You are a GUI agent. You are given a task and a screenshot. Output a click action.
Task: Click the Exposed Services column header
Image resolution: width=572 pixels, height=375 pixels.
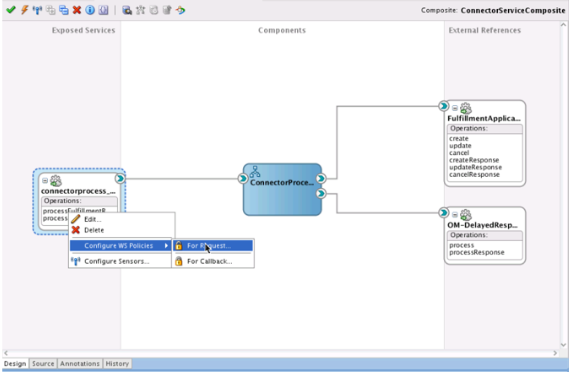pos(83,31)
